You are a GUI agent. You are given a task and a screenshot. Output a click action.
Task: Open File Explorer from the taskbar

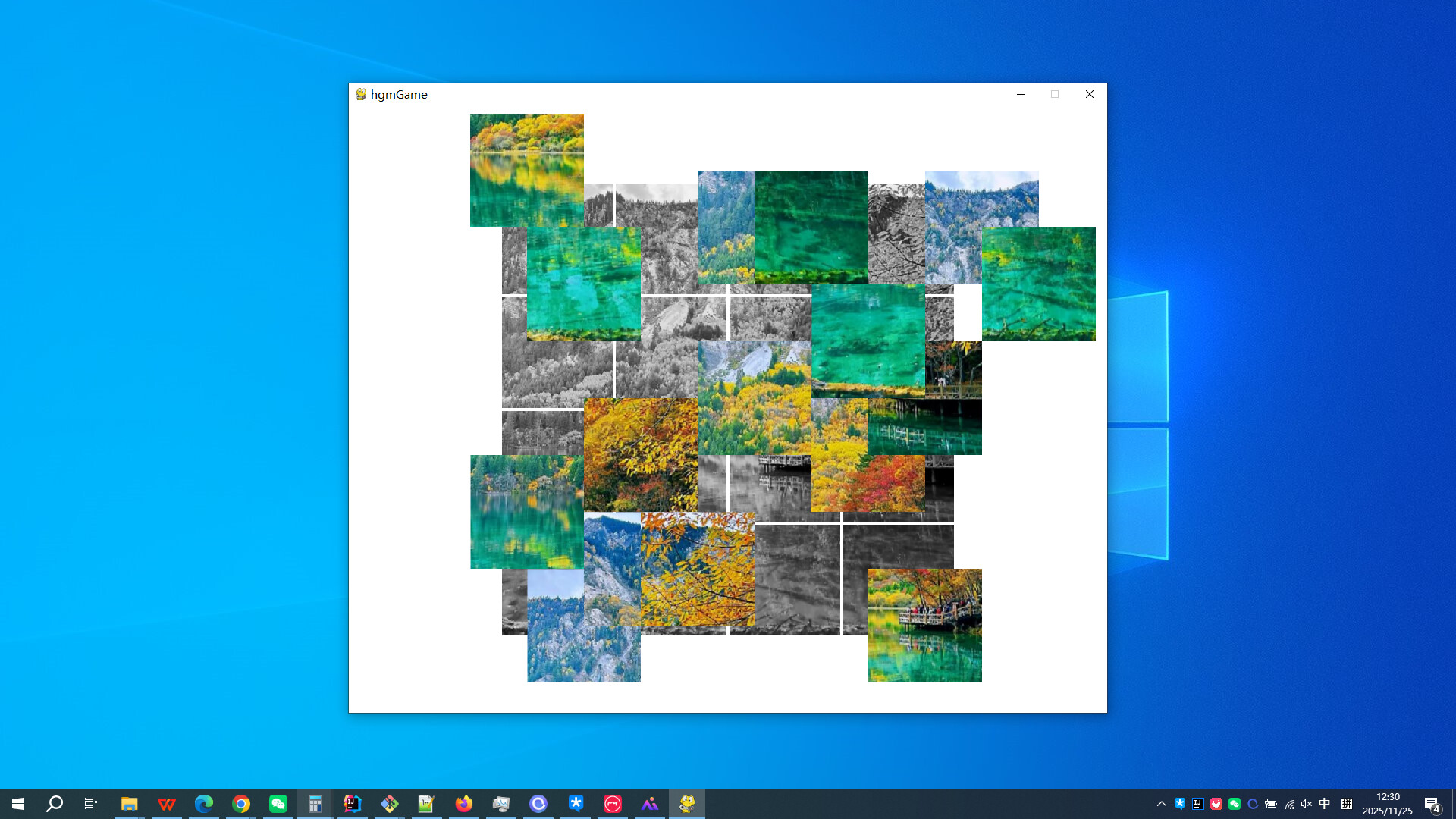129,803
